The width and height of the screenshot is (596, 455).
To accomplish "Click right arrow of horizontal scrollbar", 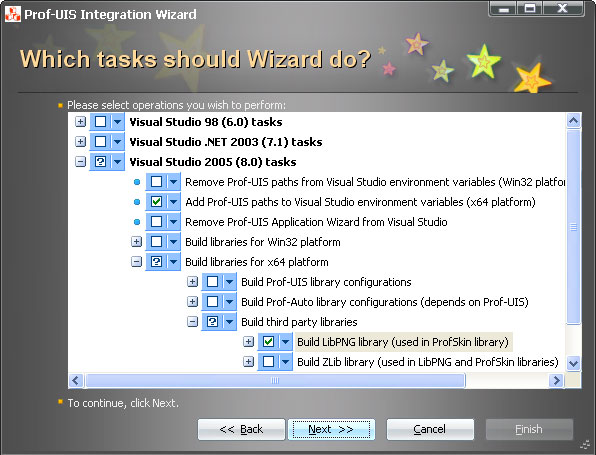I will pos(556,380).
